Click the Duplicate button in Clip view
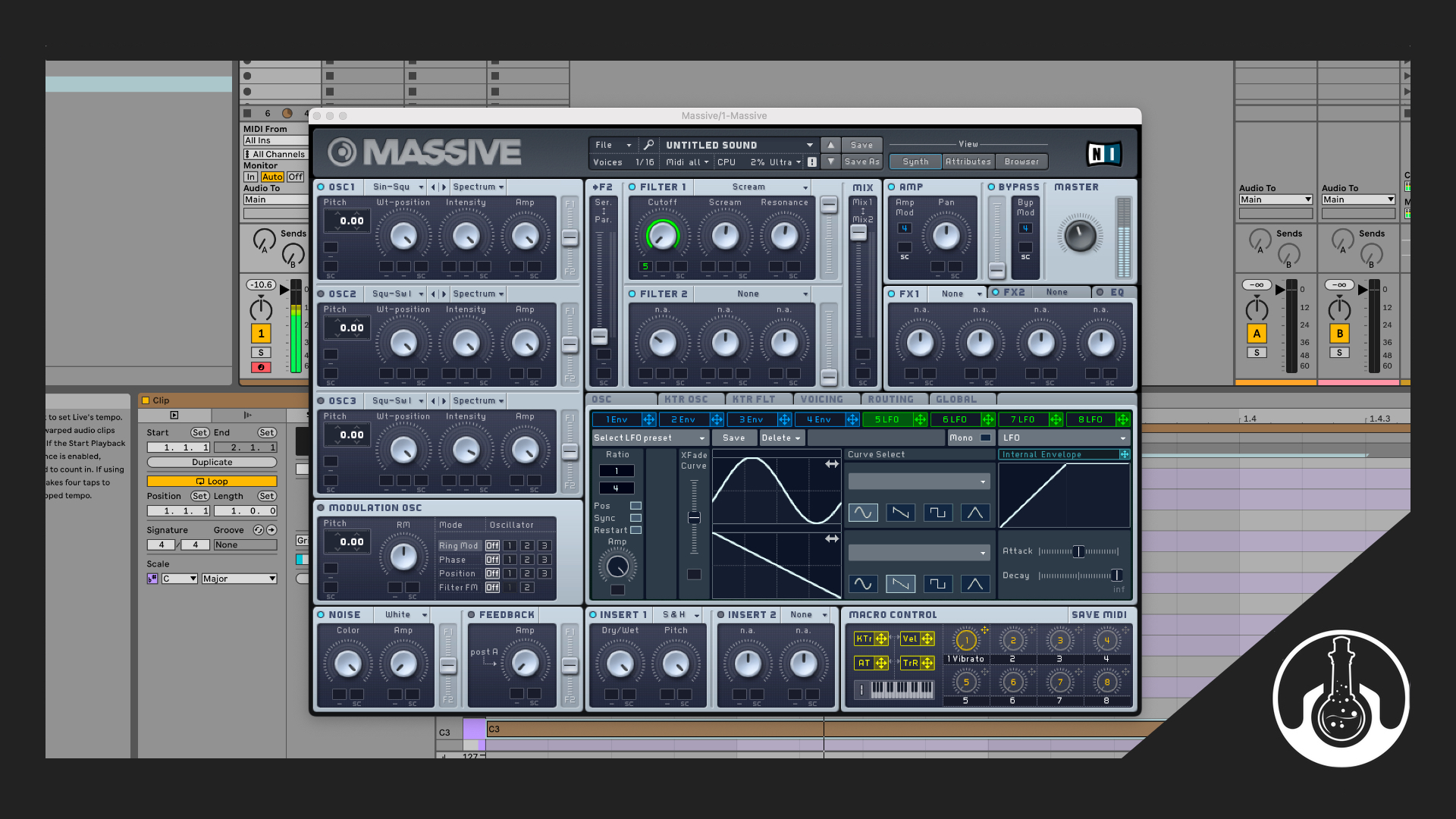The image size is (1456, 819). 212,462
